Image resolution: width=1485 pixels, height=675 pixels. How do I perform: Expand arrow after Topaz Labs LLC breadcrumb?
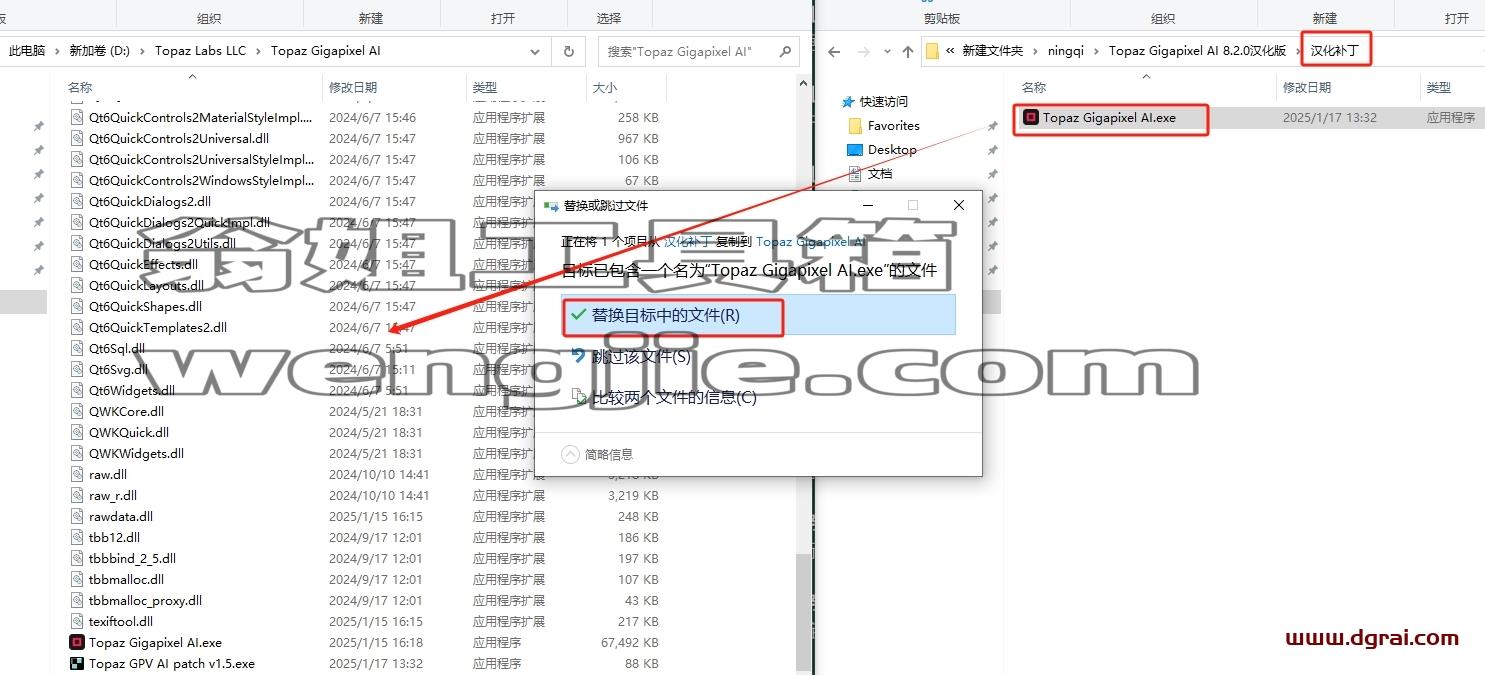258,51
